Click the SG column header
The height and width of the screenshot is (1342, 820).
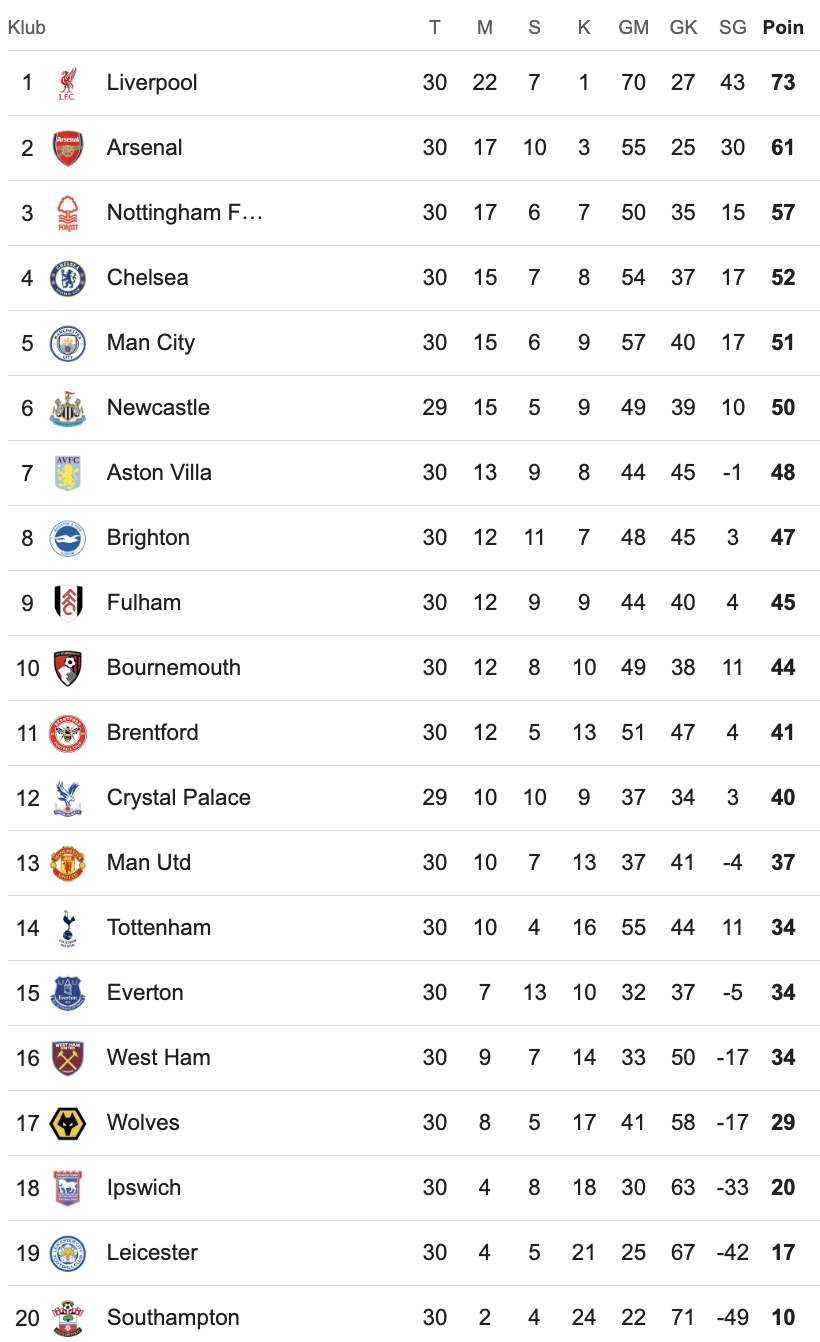733,28
